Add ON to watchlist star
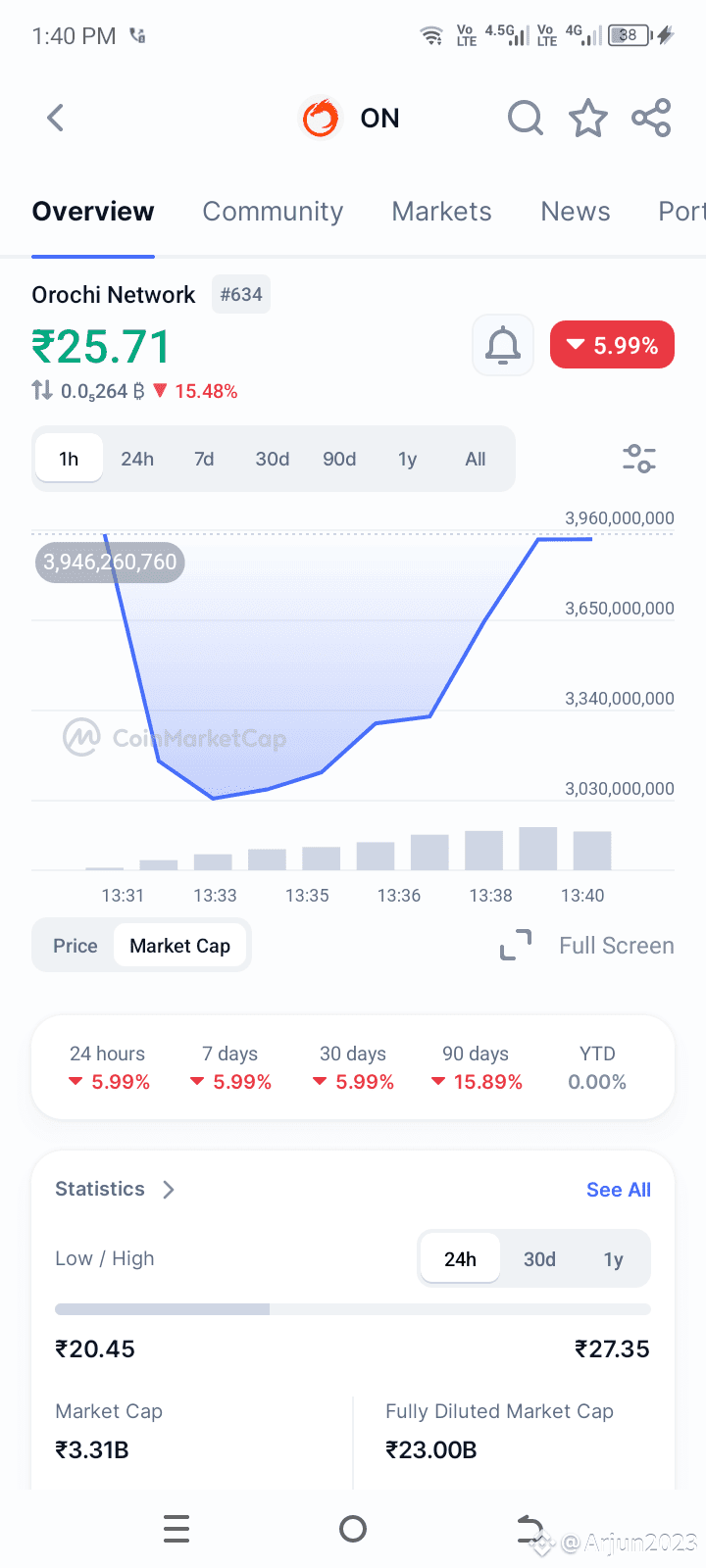 click(588, 119)
